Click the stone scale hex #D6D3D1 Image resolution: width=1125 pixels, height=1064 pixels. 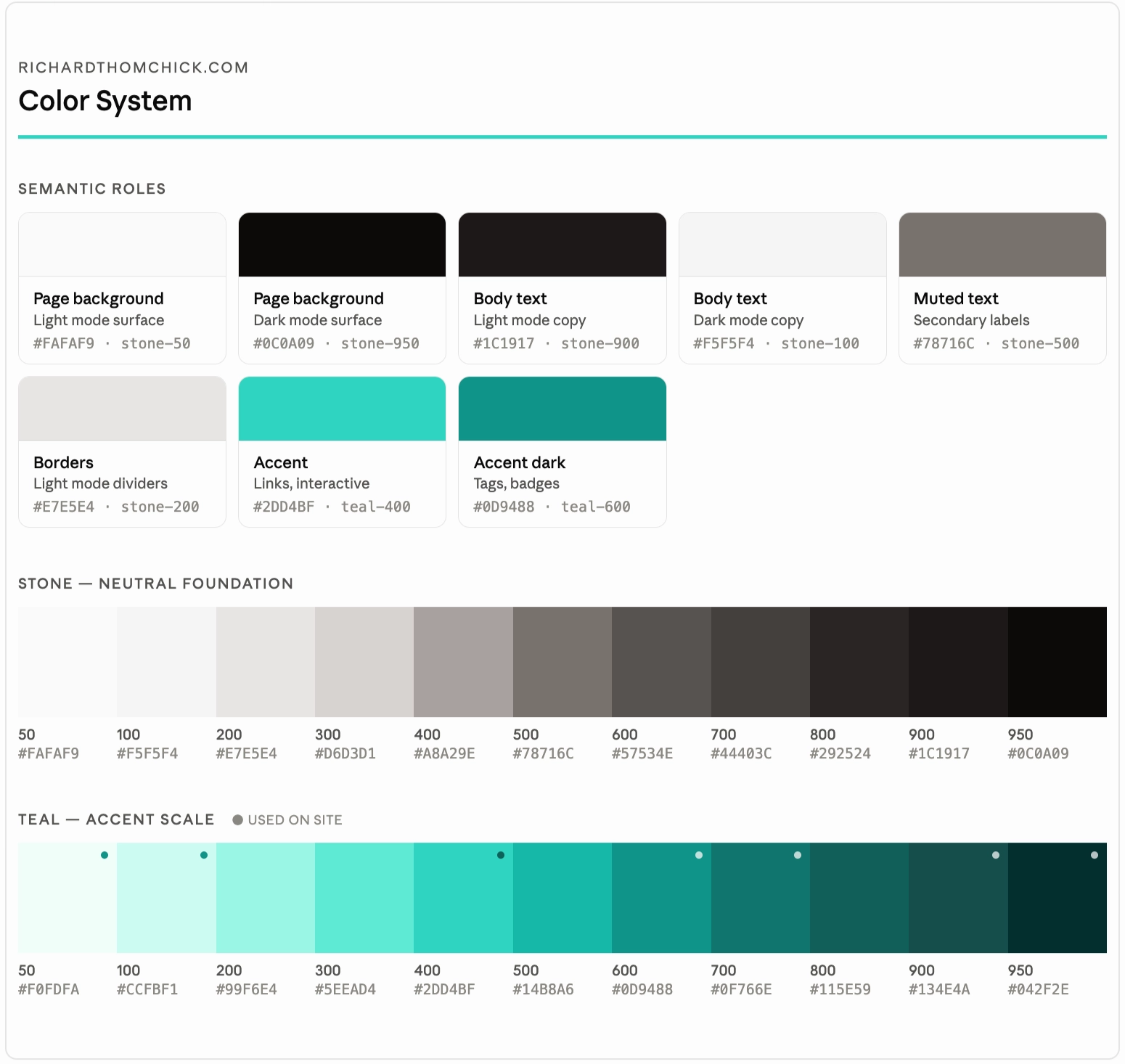tap(345, 753)
